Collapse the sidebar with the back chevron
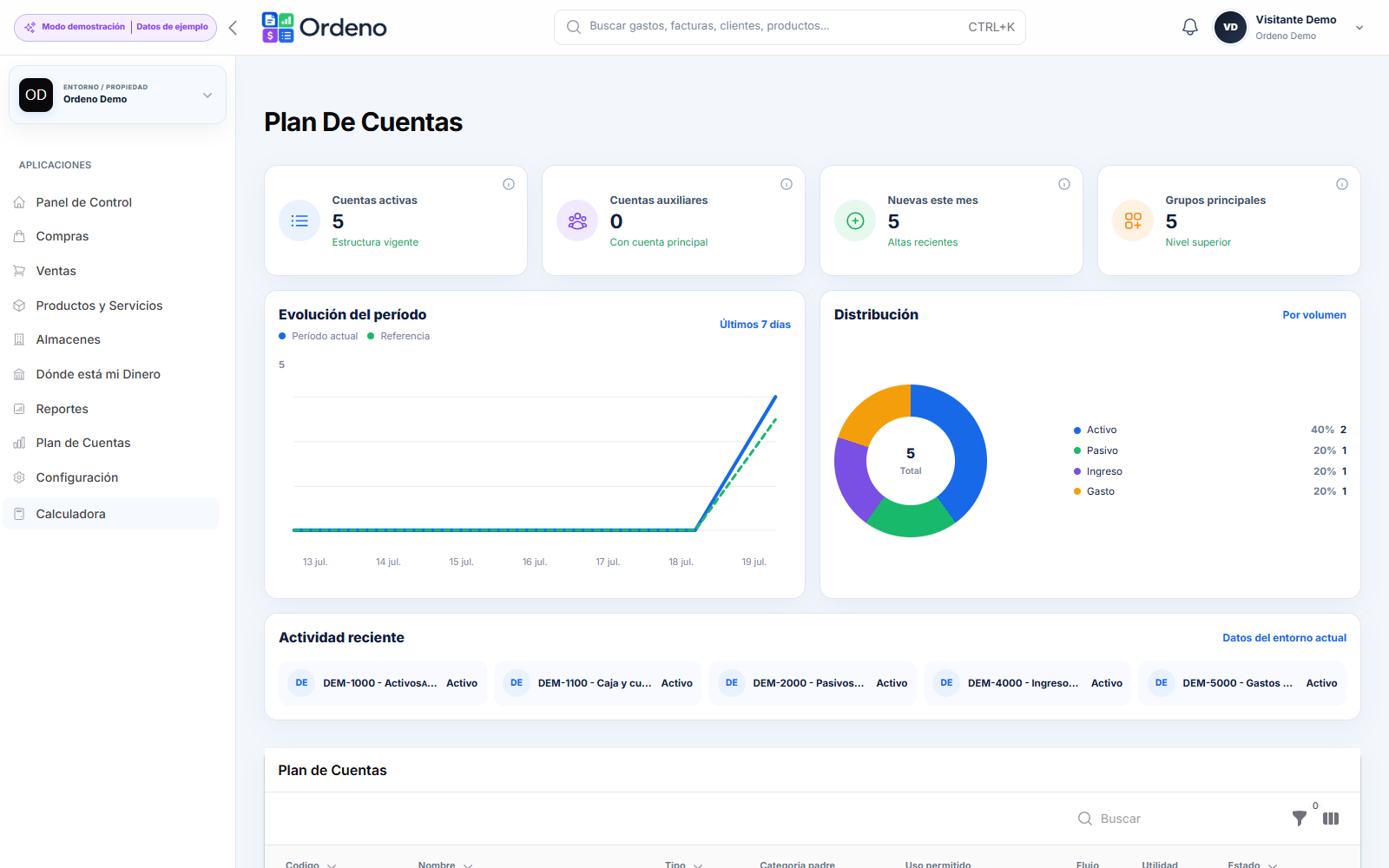This screenshot has height=868, width=1389. (233, 28)
